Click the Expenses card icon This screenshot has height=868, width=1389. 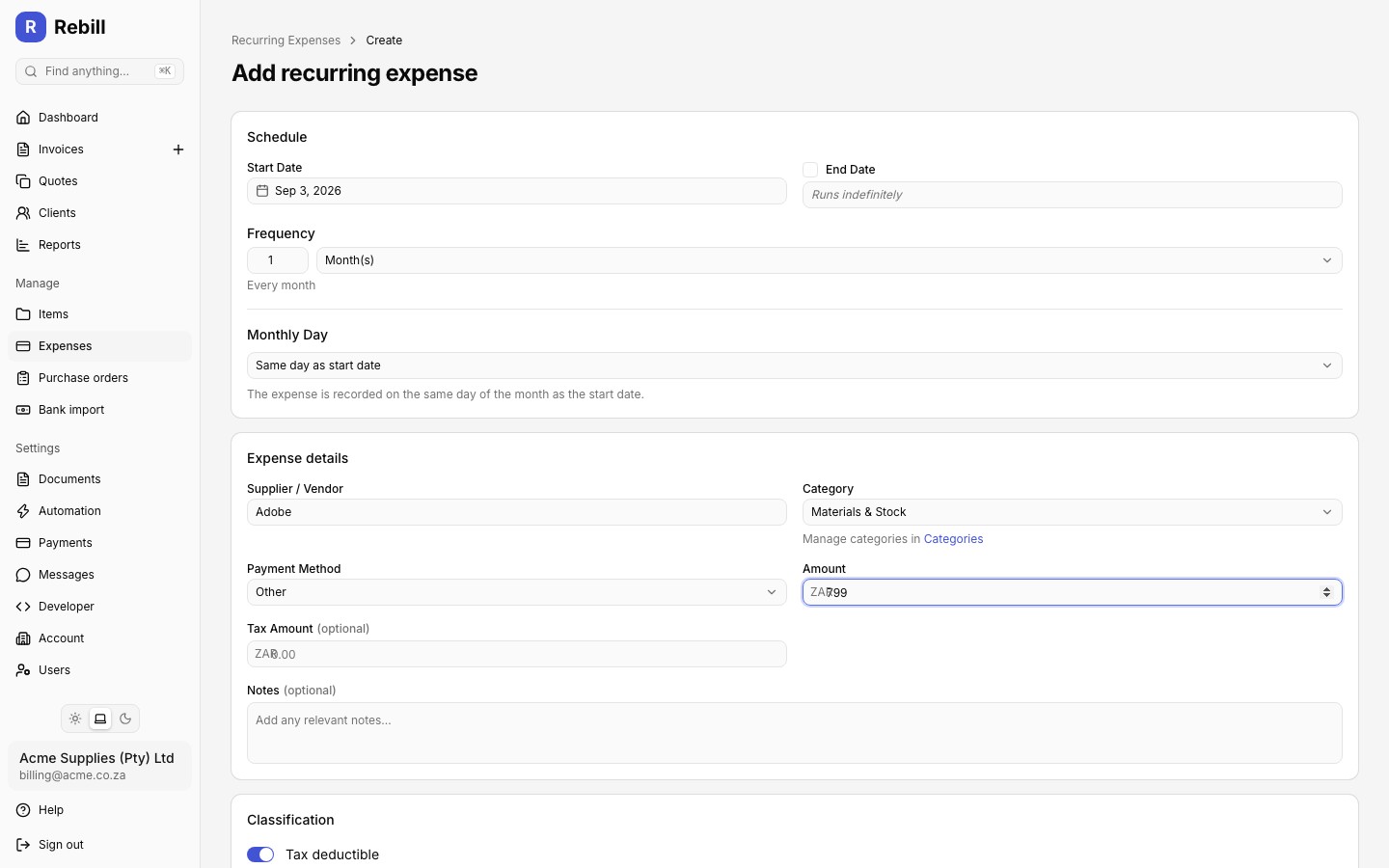[23, 346]
